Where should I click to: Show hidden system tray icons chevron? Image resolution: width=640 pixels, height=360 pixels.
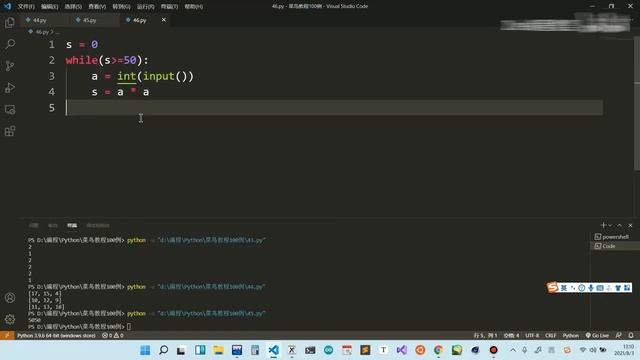(513, 350)
